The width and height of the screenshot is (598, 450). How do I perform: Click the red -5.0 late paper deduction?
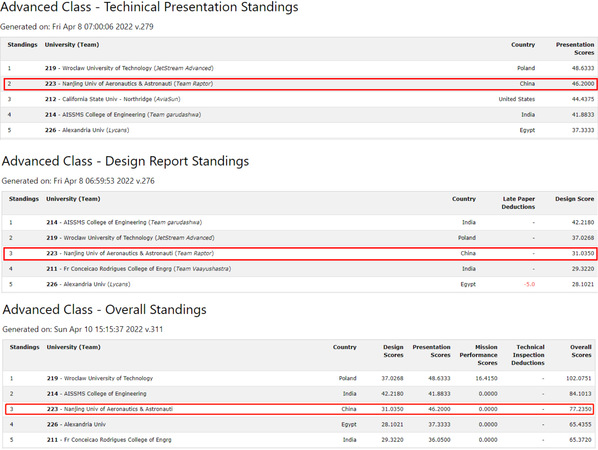click(x=529, y=284)
